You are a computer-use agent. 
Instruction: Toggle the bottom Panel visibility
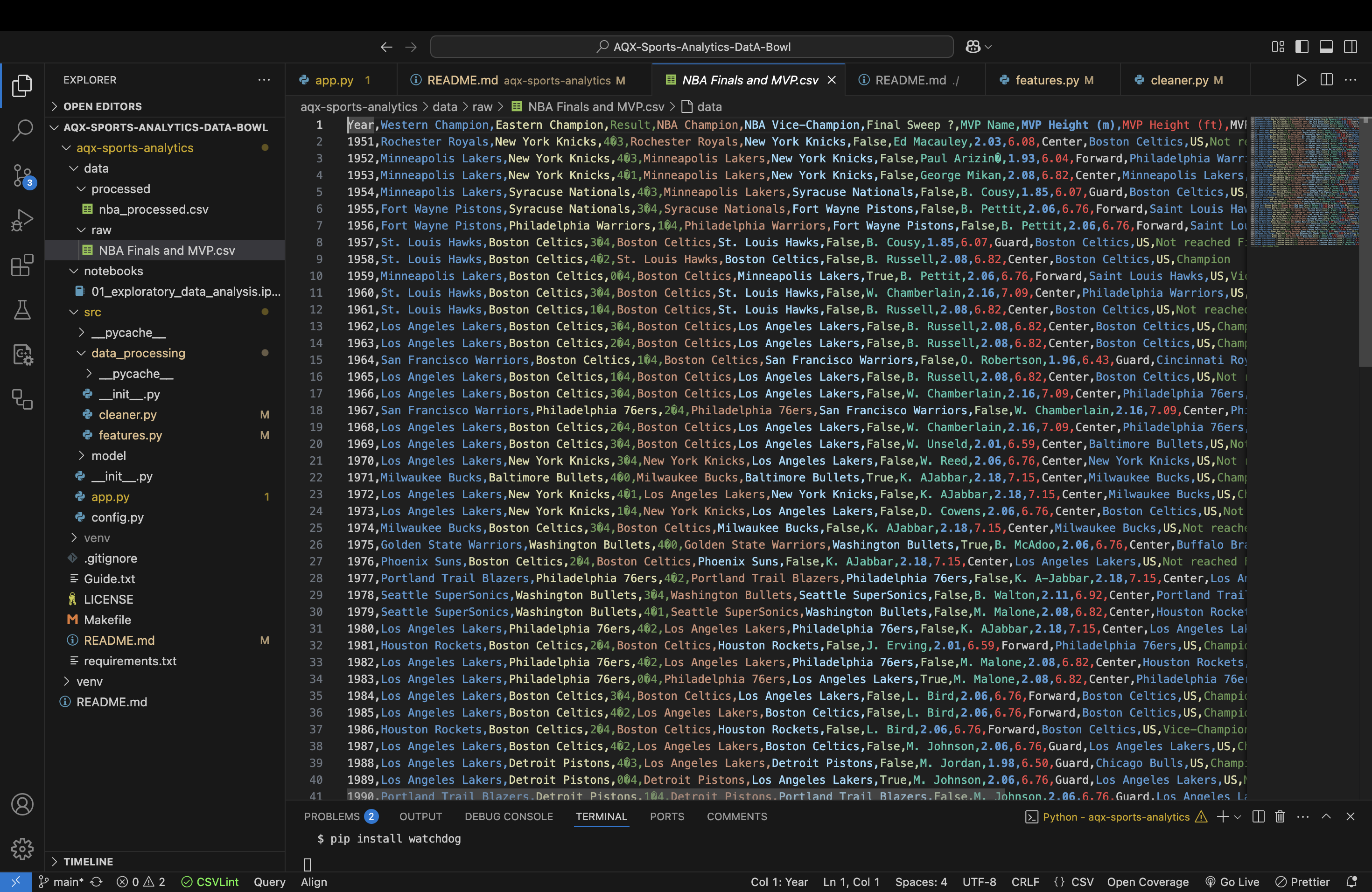pyautogui.click(x=1326, y=47)
